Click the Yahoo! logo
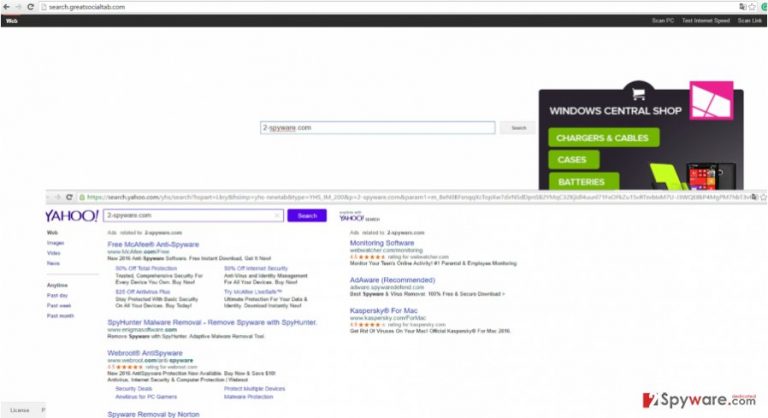 pos(72,216)
